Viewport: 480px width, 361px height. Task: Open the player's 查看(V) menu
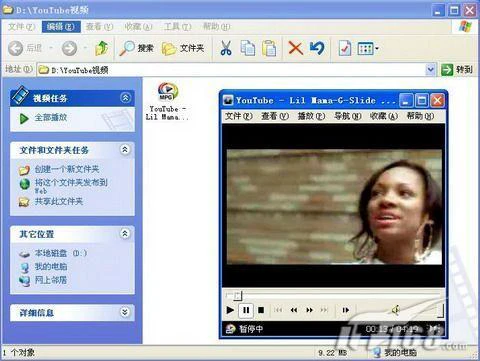[275, 116]
